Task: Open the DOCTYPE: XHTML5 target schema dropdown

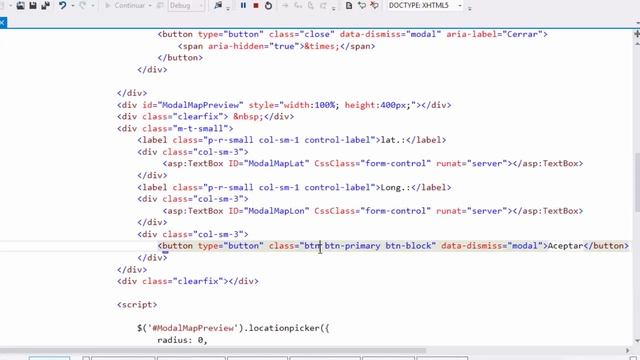Action: [425, 5]
